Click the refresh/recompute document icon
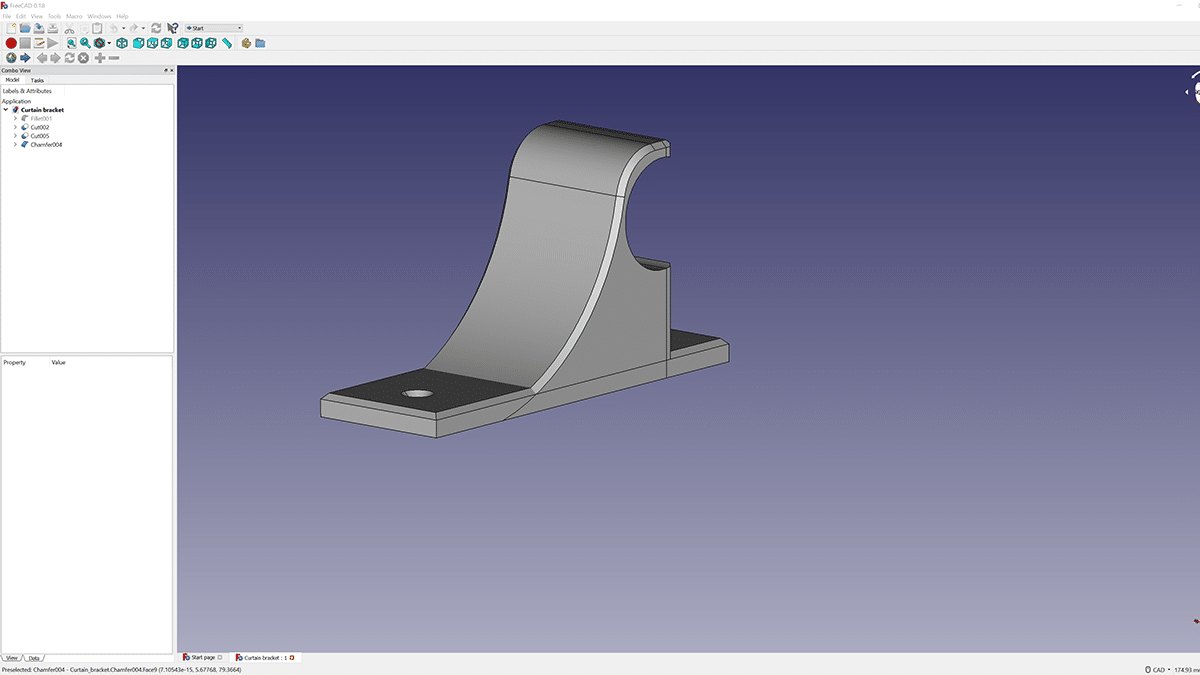Image resolution: width=1200 pixels, height=675 pixels. point(155,28)
